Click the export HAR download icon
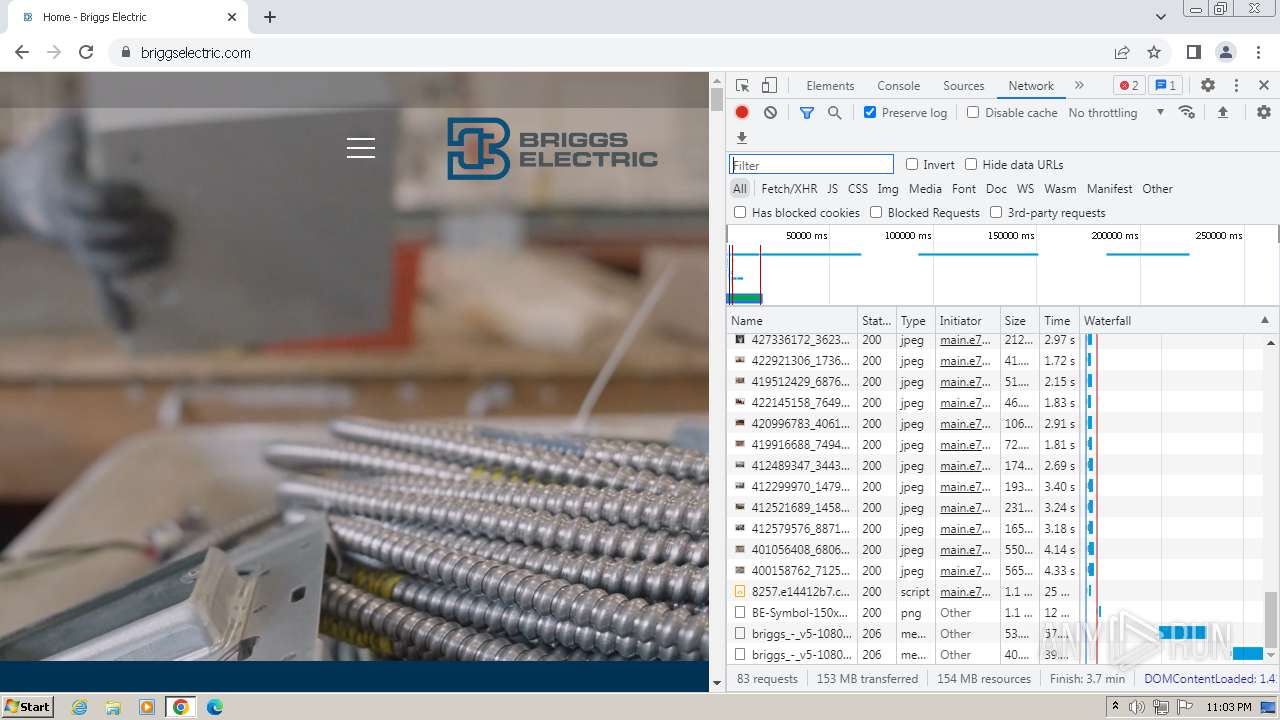The image size is (1280, 720). pyautogui.click(x=742, y=138)
